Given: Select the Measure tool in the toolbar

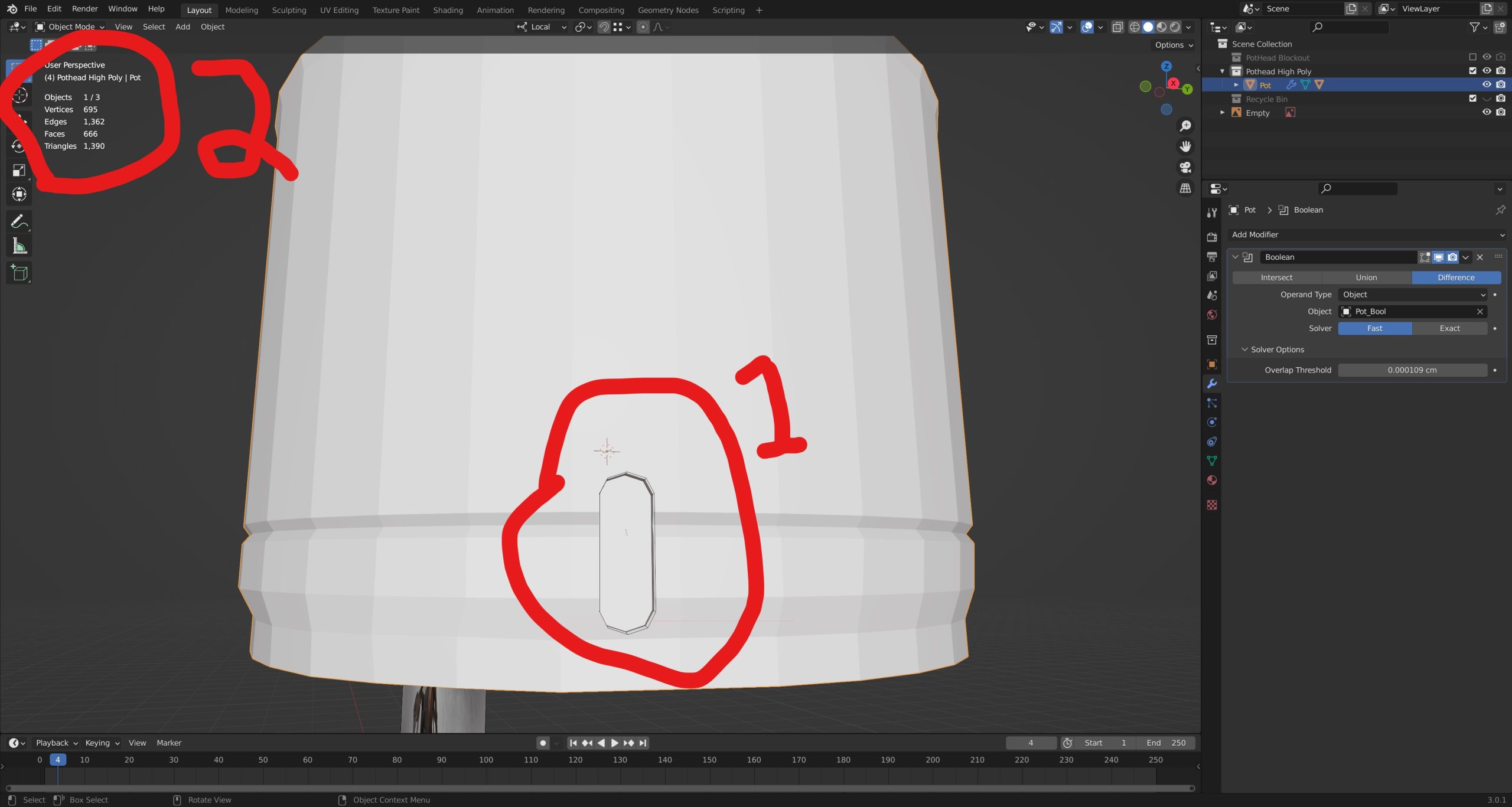Looking at the screenshot, I should pyautogui.click(x=19, y=246).
